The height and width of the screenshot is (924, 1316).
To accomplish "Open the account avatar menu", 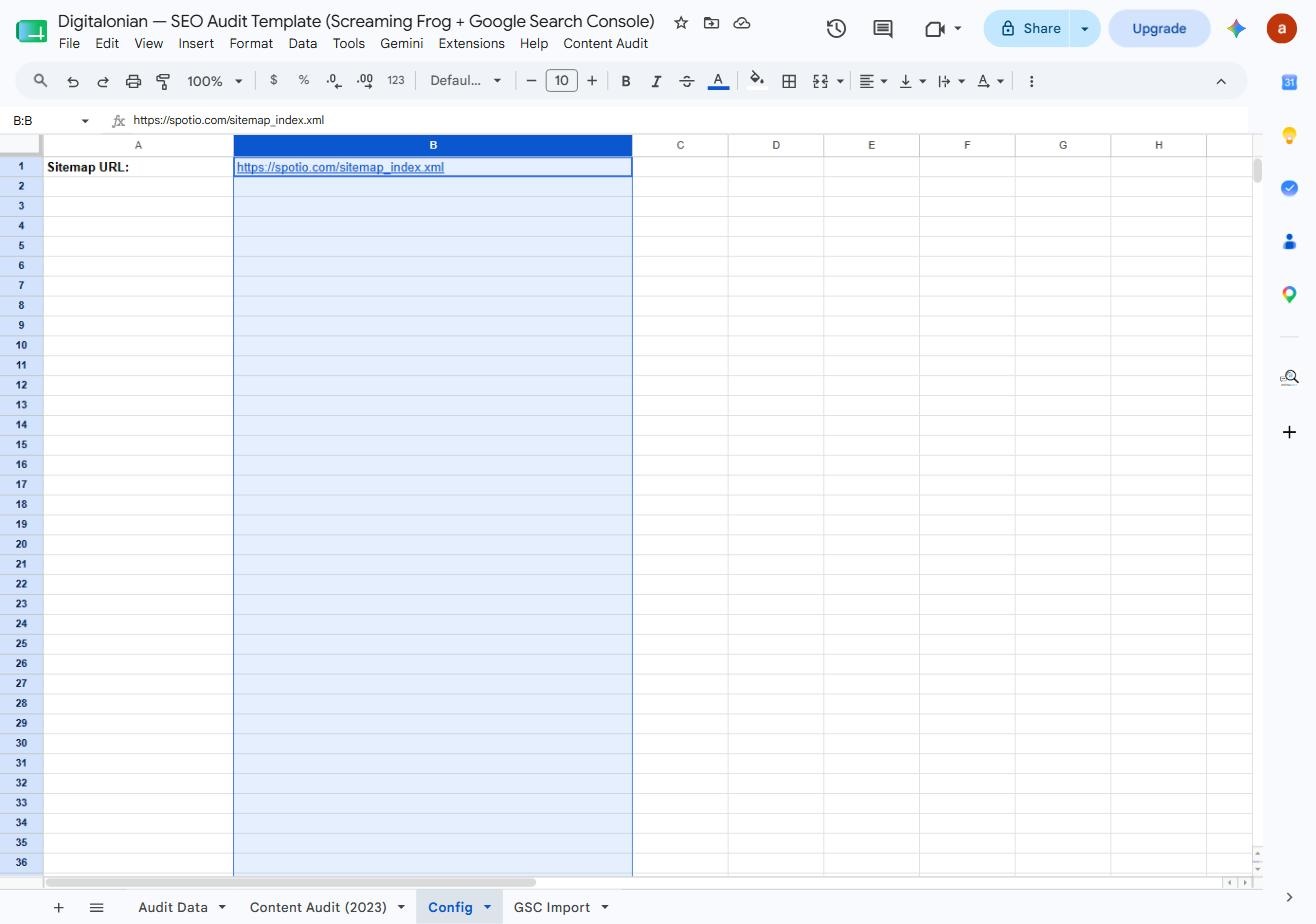I will (x=1282, y=28).
